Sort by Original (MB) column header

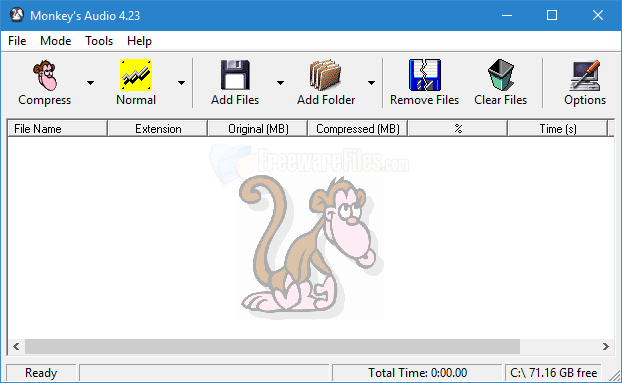[x=258, y=129]
